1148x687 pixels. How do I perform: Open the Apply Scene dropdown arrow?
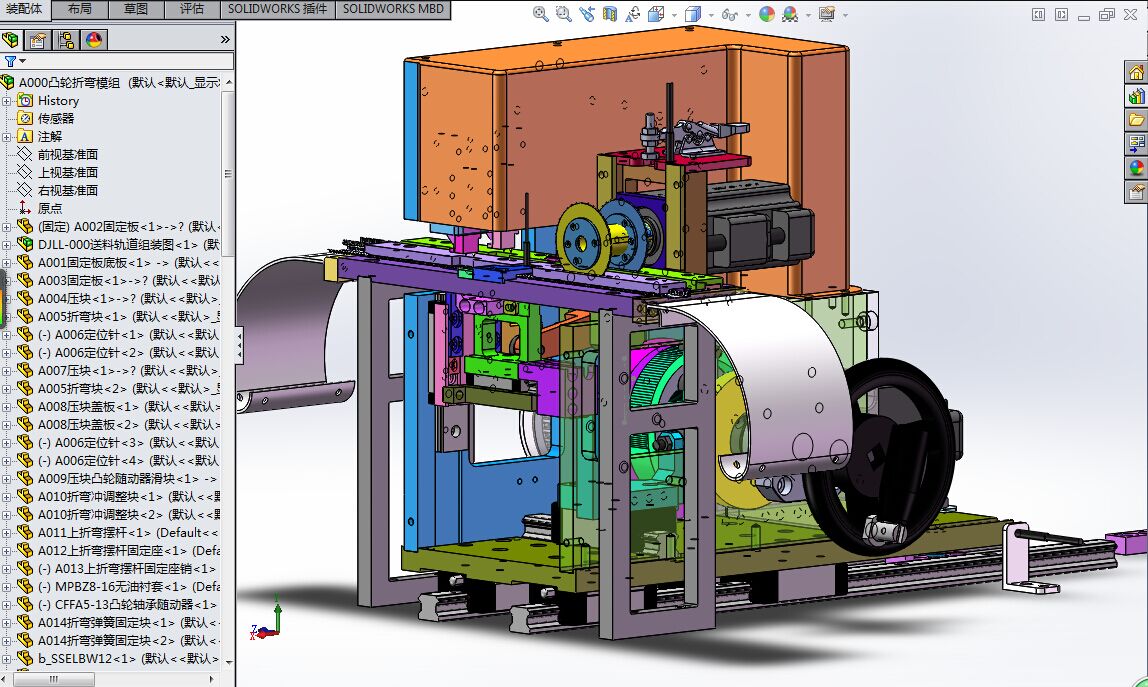808,15
